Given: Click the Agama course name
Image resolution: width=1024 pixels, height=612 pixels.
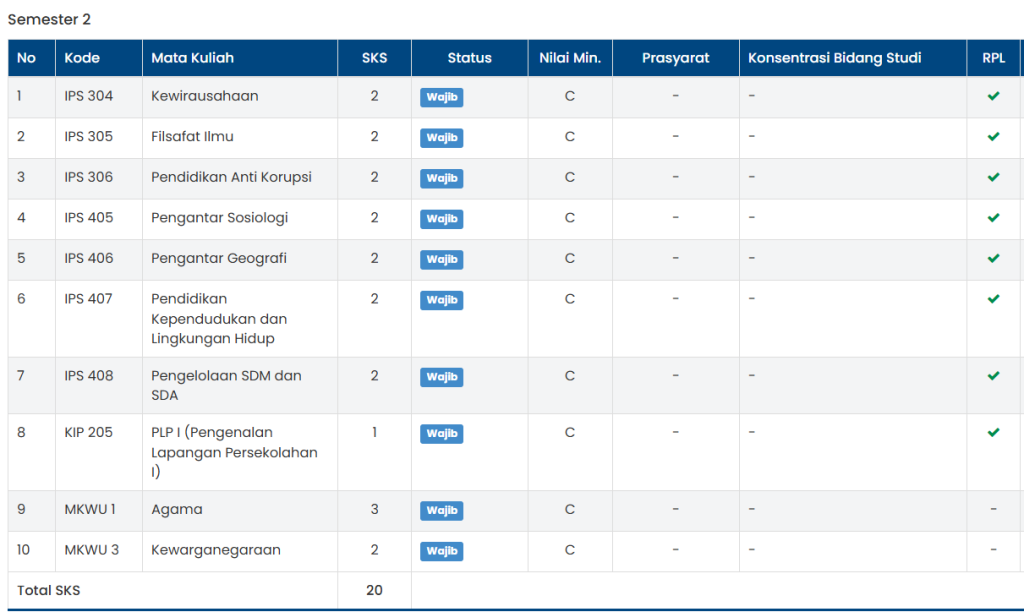Looking at the screenshot, I should click(x=176, y=509).
